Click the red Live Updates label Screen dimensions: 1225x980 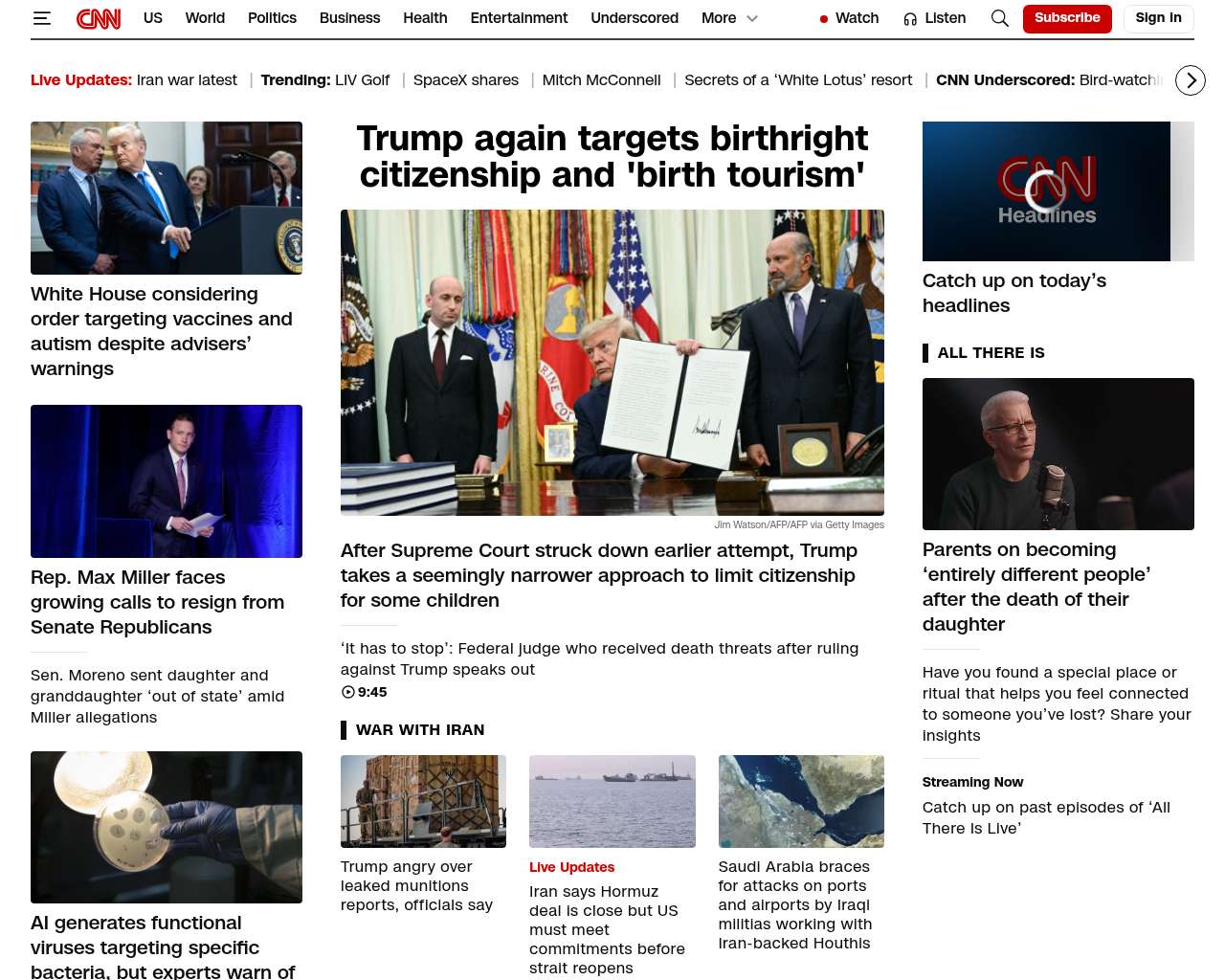[572, 867]
